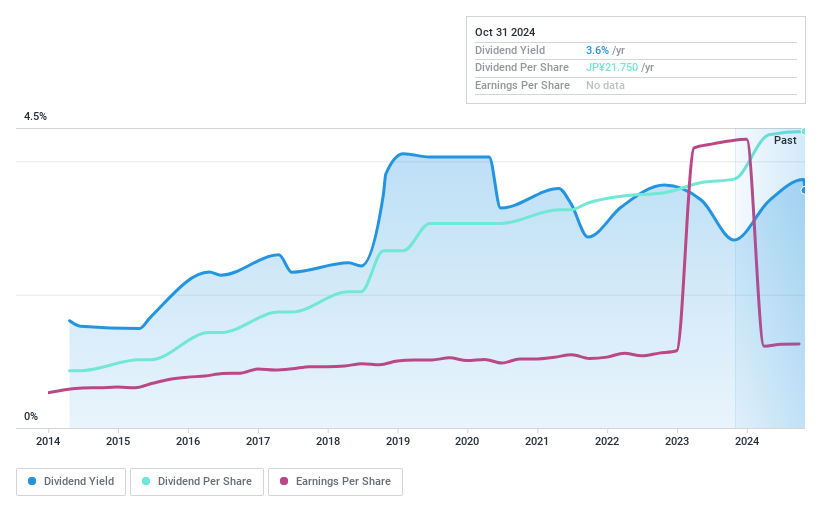Click the 2015 x-axis label

pos(118,441)
